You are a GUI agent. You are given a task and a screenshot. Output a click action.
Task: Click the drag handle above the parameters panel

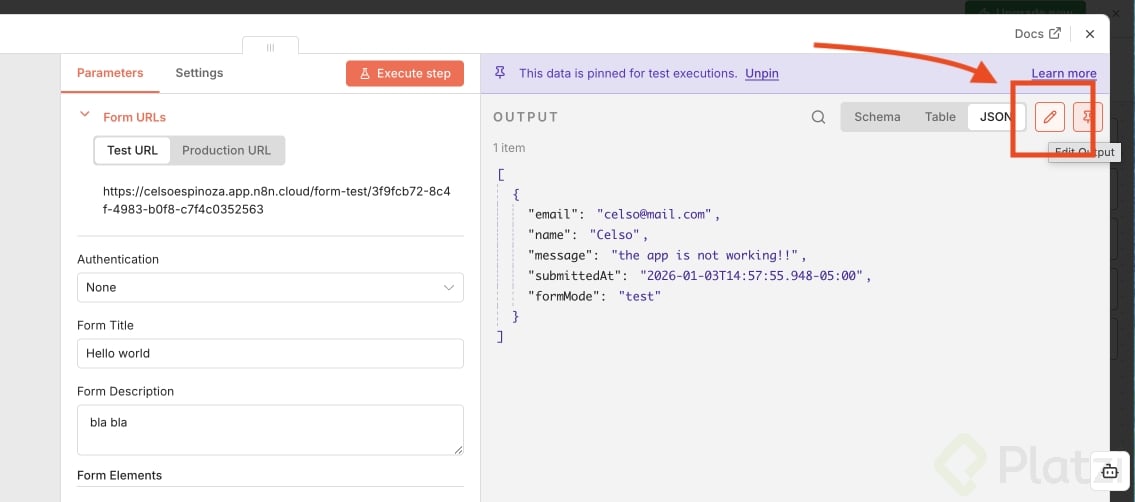click(x=270, y=47)
